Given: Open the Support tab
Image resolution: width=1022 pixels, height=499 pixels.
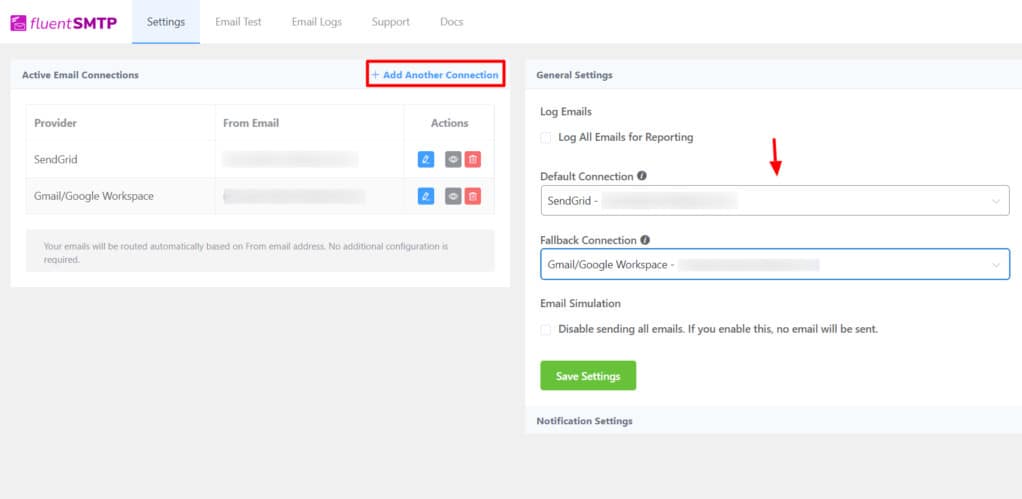Looking at the screenshot, I should pyautogui.click(x=390, y=22).
